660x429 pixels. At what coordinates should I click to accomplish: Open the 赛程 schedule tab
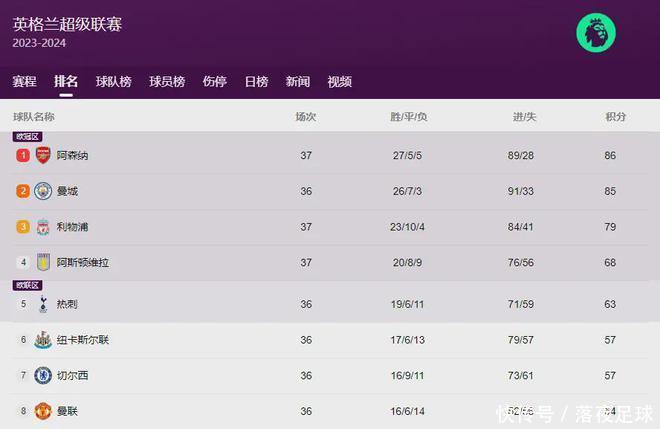(24, 82)
